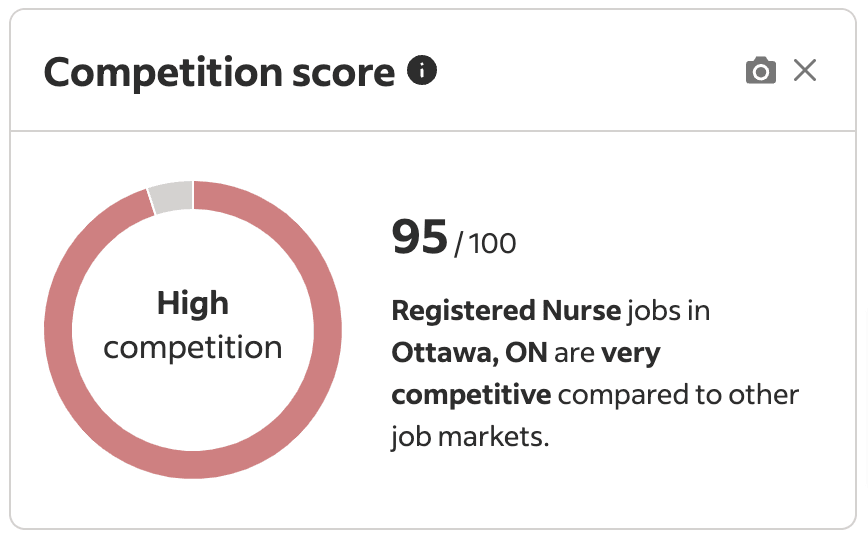Click the bold "Registered Nurse" text

[506, 310]
